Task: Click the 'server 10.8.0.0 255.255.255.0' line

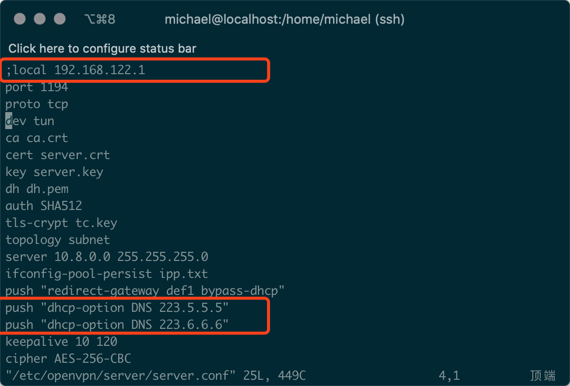Action: tap(107, 257)
